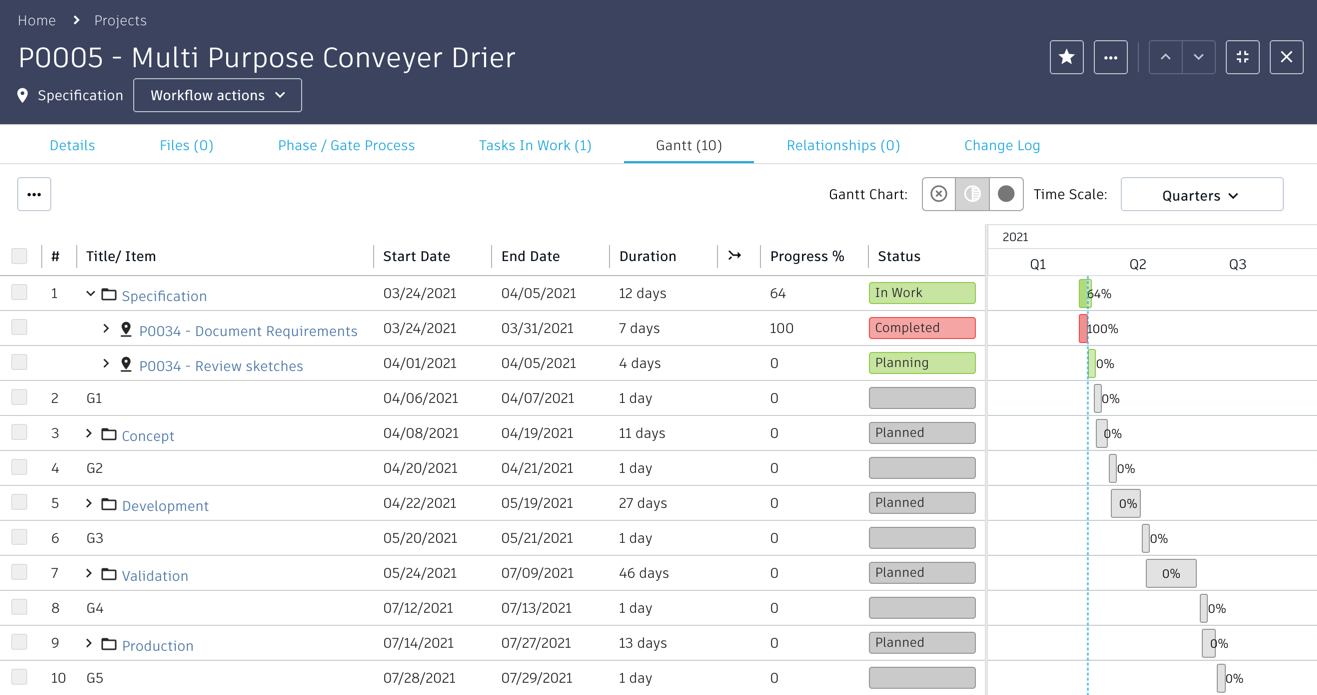Image resolution: width=1317 pixels, height=695 pixels.
Task: Go to Home in the breadcrumb
Action: [x=37, y=20]
